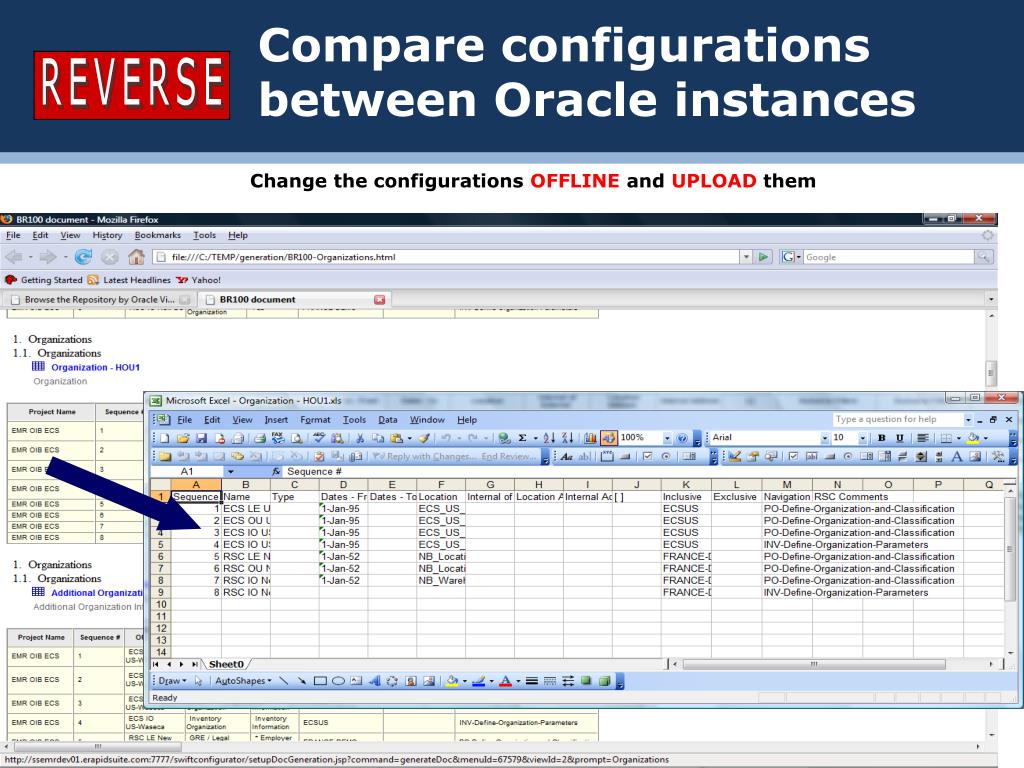This screenshot has width=1024, height=768.
Task: Click the Excel horizontal scrollbar
Action: (814, 664)
